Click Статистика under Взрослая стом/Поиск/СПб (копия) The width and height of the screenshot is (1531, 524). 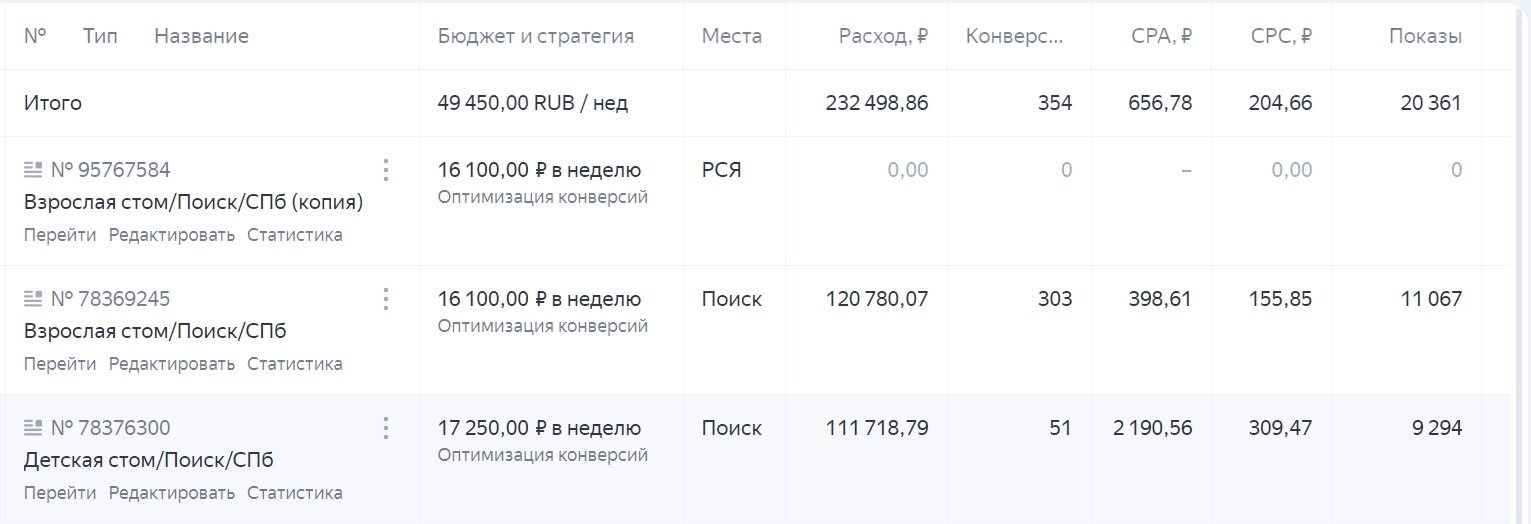295,235
